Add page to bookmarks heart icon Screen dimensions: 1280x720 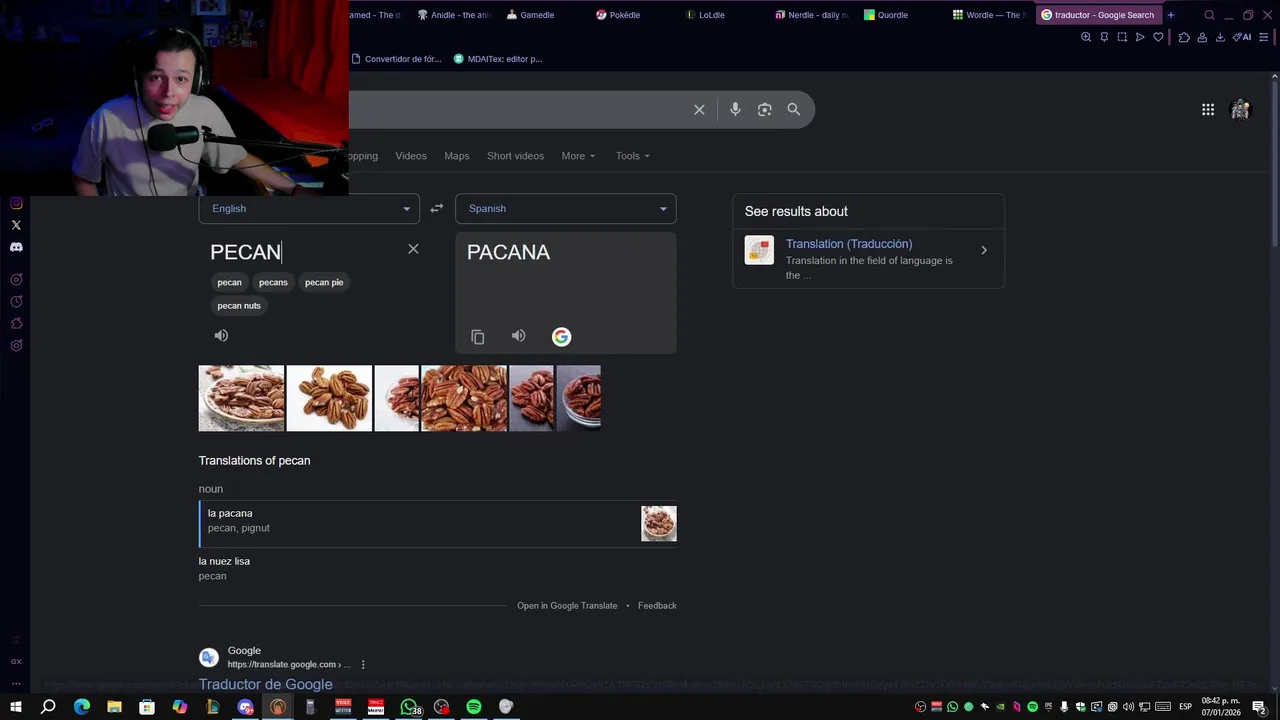coord(1158,37)
